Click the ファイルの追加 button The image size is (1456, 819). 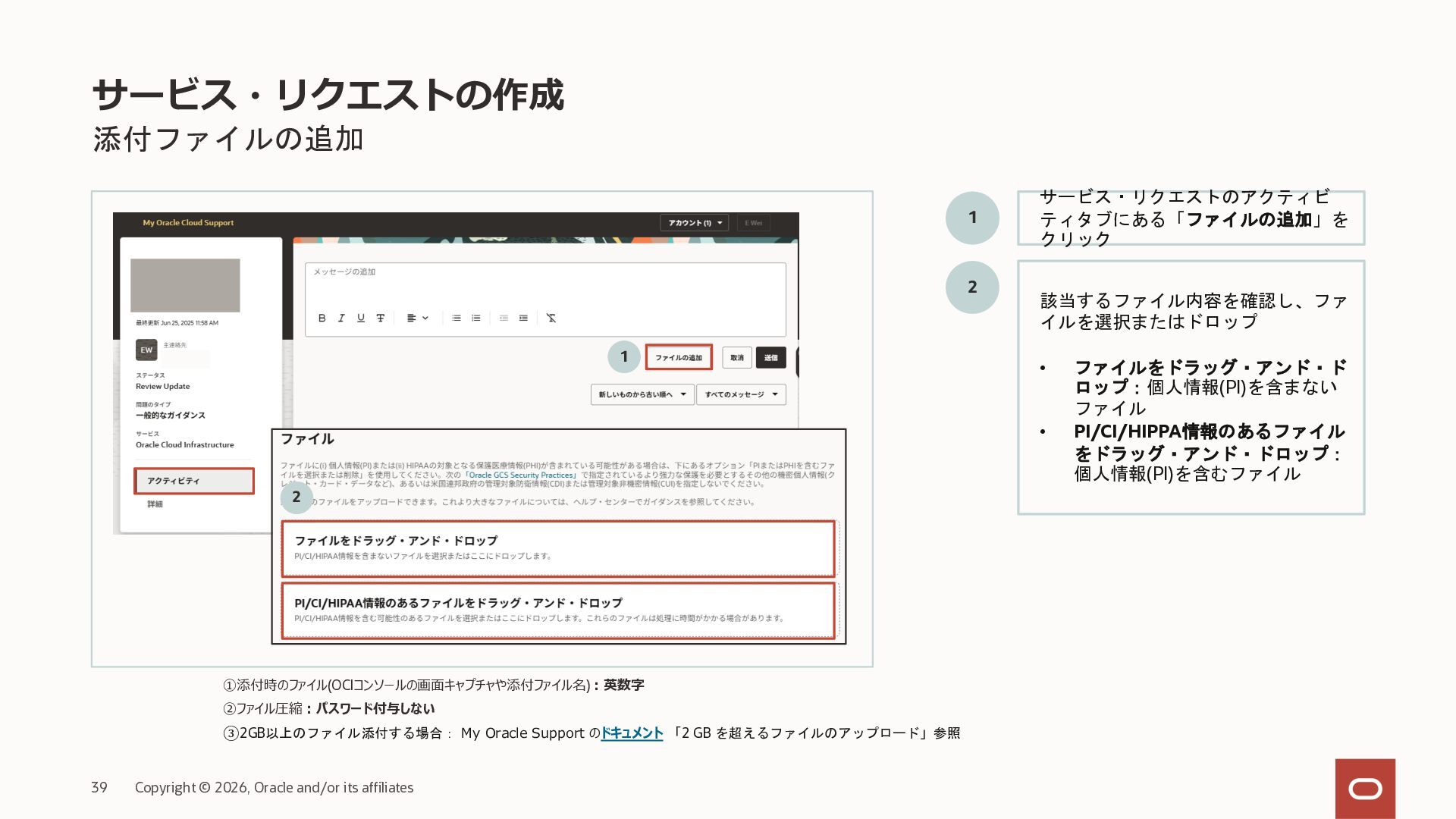pyautogui.click(x=678, y=357)
